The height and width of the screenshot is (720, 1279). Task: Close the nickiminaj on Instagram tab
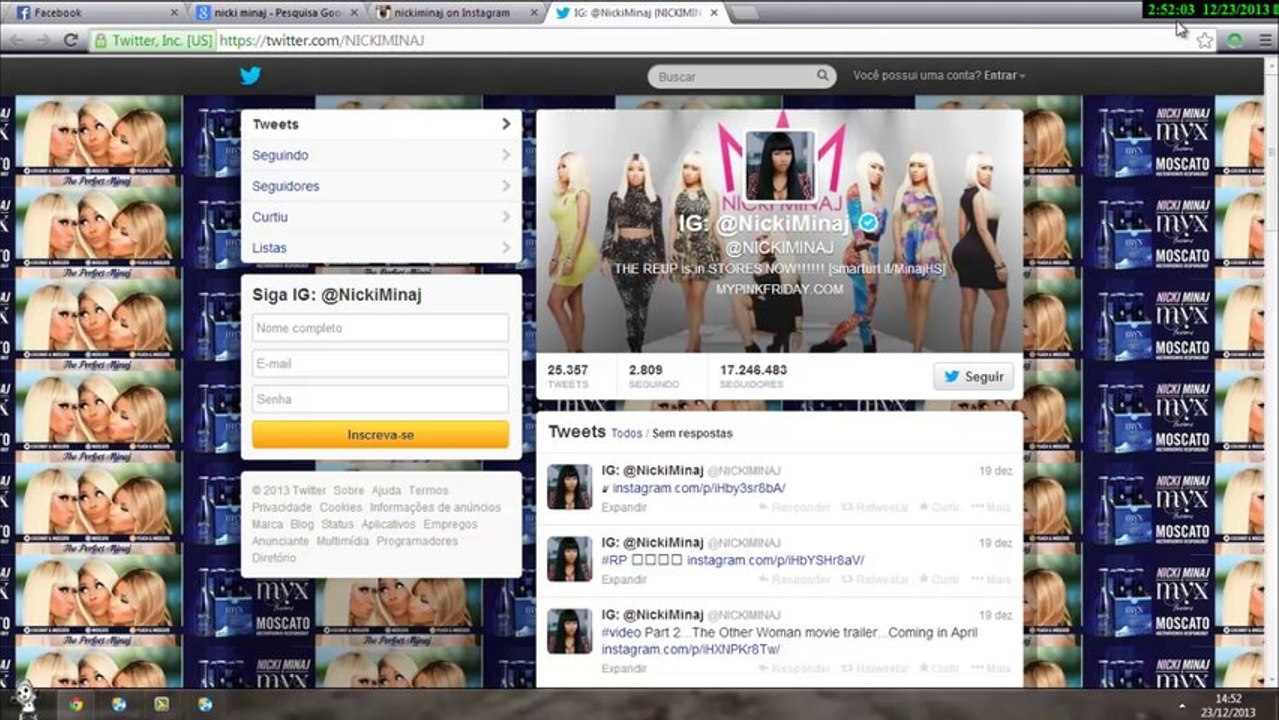pyautogui.click(x=533, y=13)
